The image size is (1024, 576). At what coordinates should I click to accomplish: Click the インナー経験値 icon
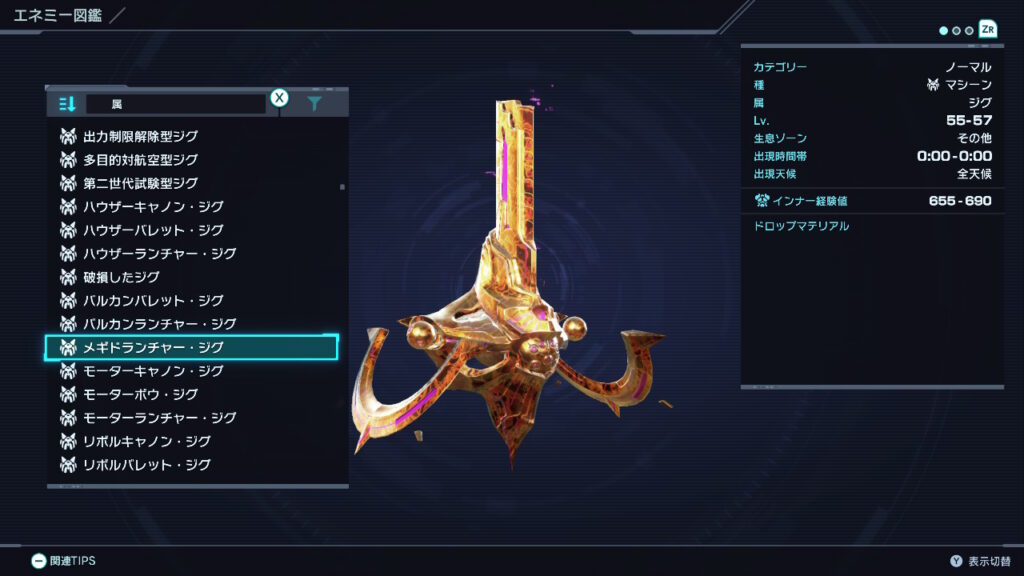click(761, 200)
